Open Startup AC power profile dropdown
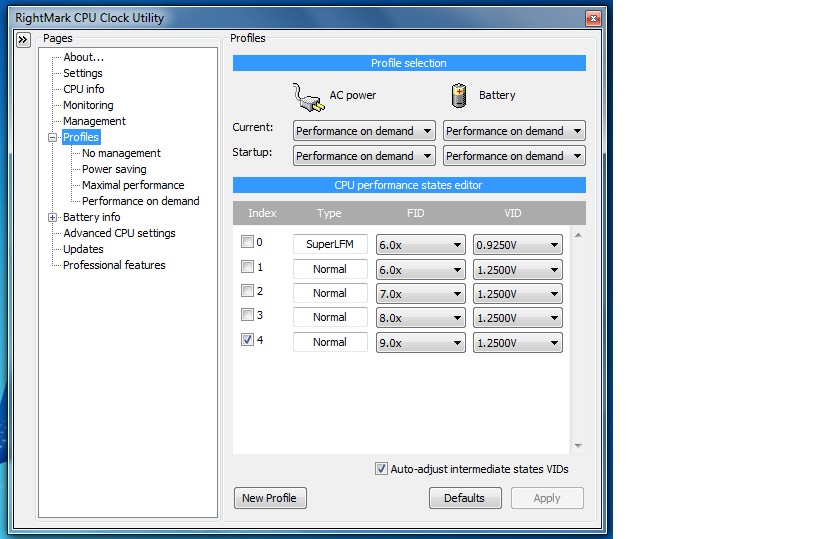819x539 pixels. coord(364,156)
